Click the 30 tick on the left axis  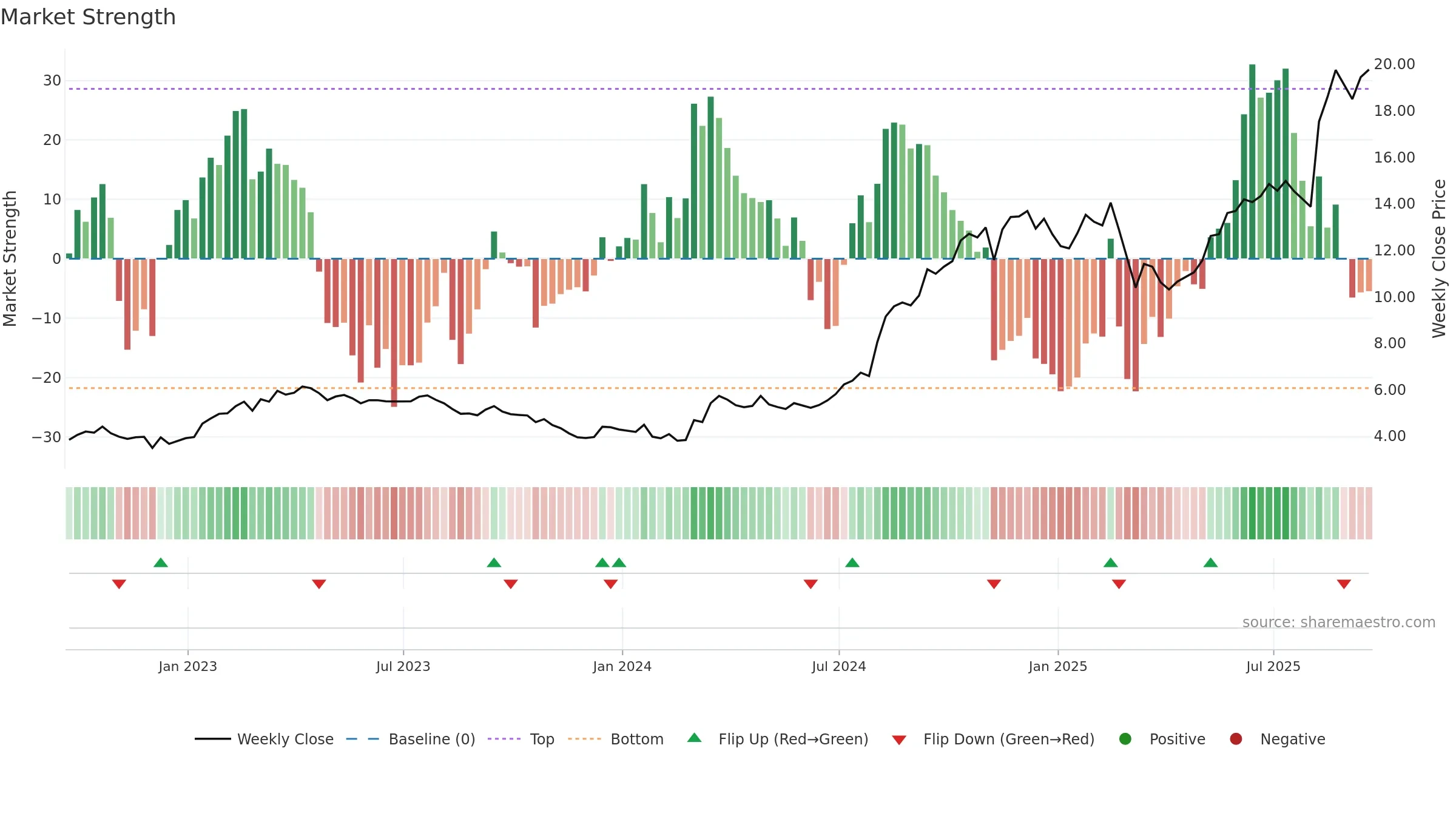pyautogui.click(x=52, y=81)
